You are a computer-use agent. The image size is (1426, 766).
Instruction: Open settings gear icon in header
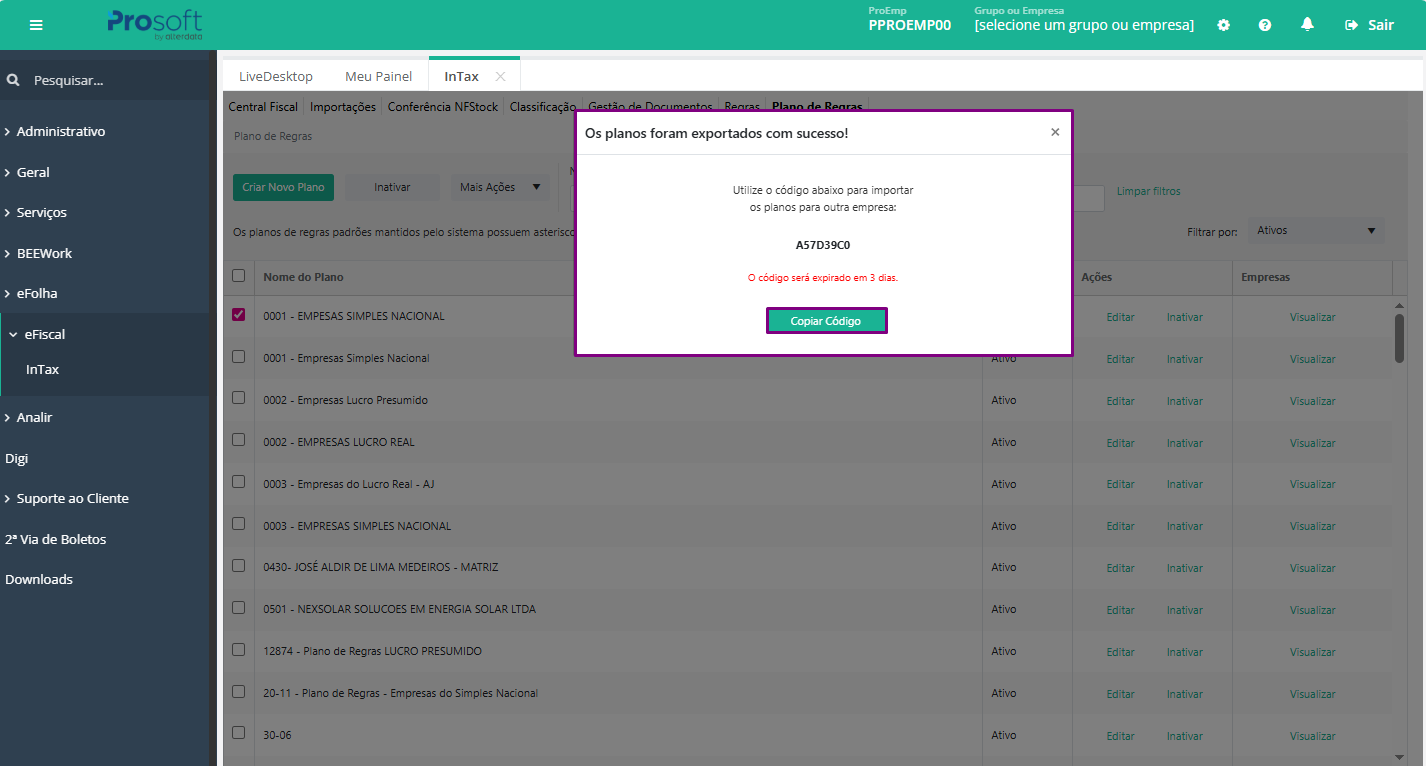1223,25
